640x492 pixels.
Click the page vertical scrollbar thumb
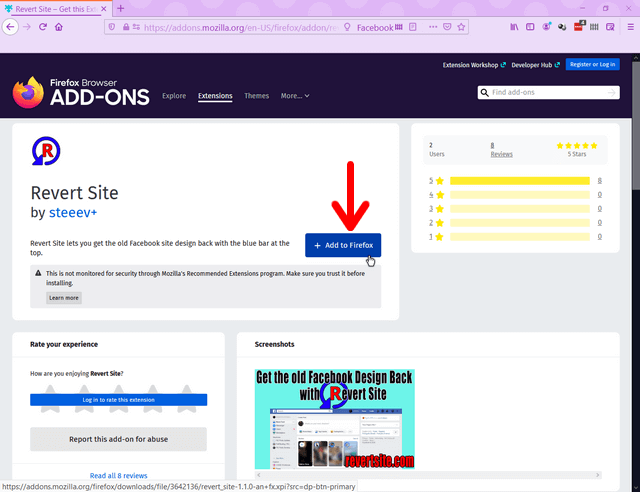[636, 125]
